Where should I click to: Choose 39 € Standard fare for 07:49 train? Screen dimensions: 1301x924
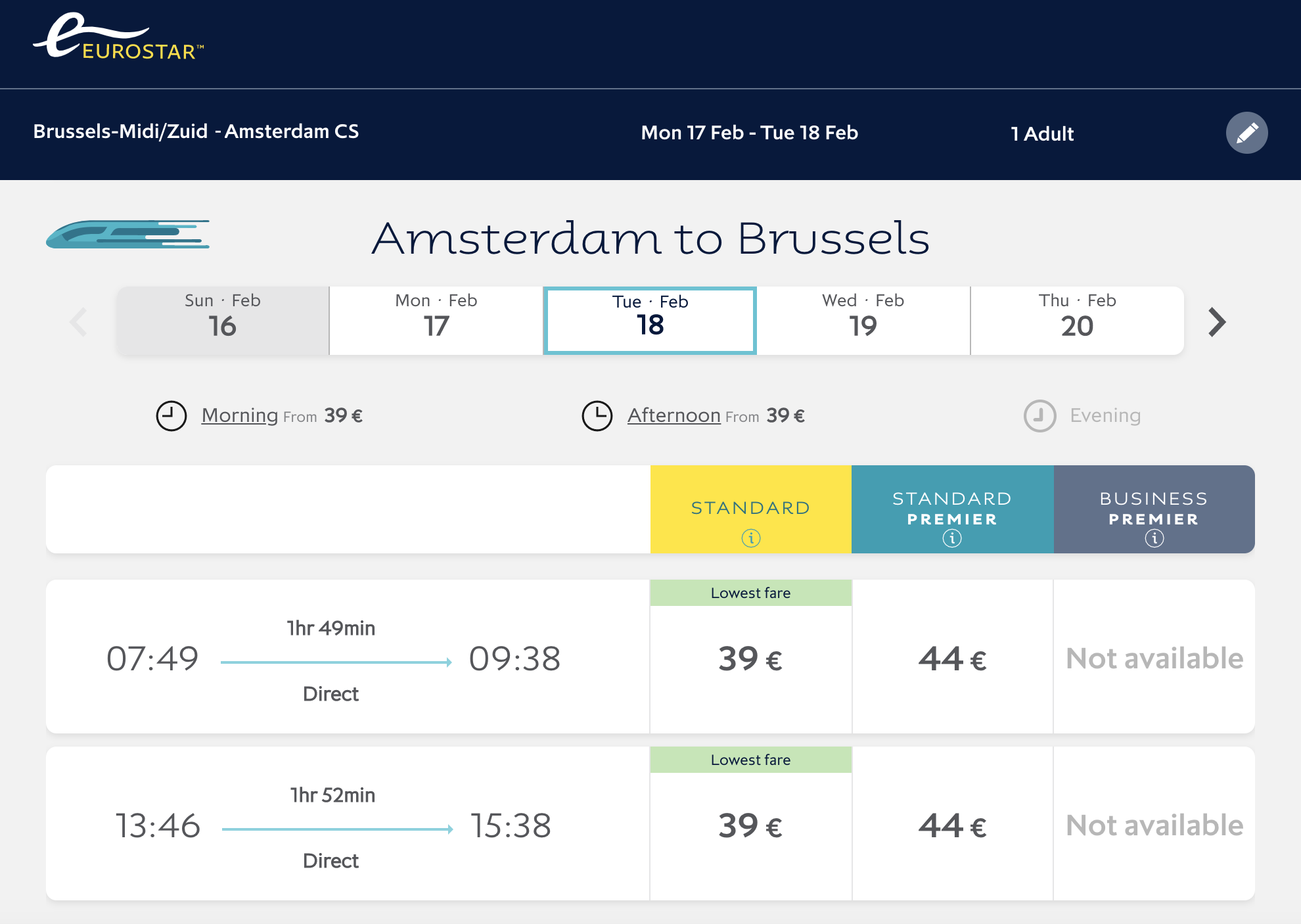750,659
